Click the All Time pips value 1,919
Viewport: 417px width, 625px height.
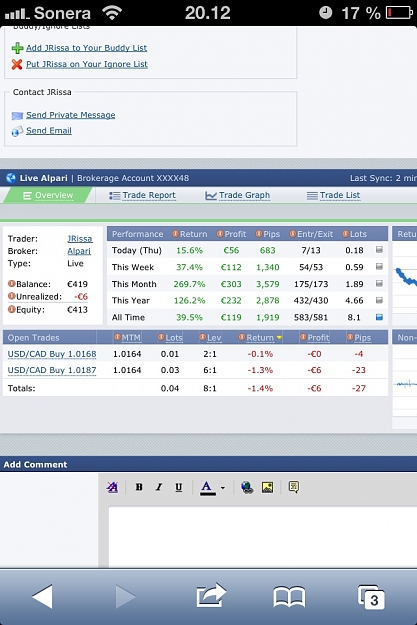[268, 318]
